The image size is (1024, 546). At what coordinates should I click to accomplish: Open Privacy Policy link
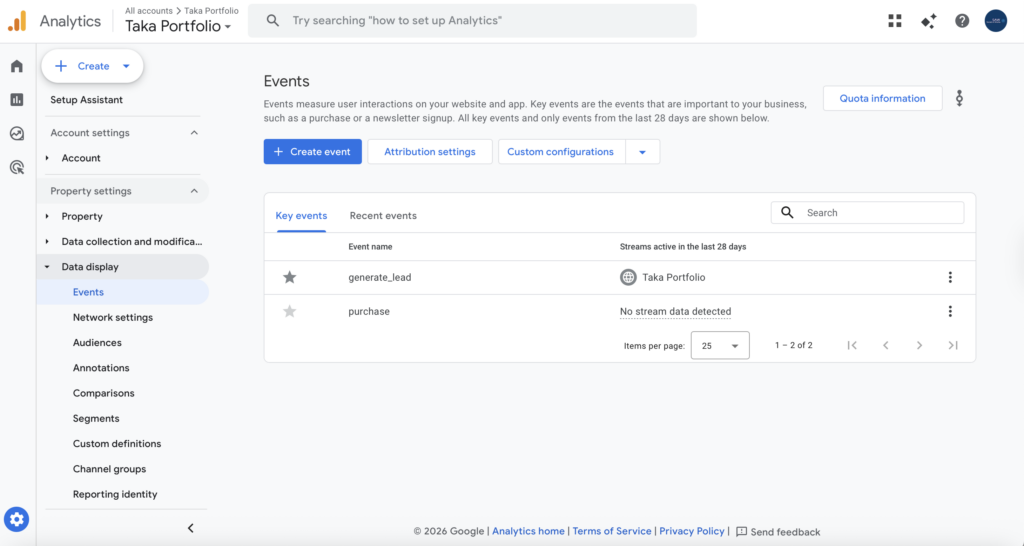(692, 532)
